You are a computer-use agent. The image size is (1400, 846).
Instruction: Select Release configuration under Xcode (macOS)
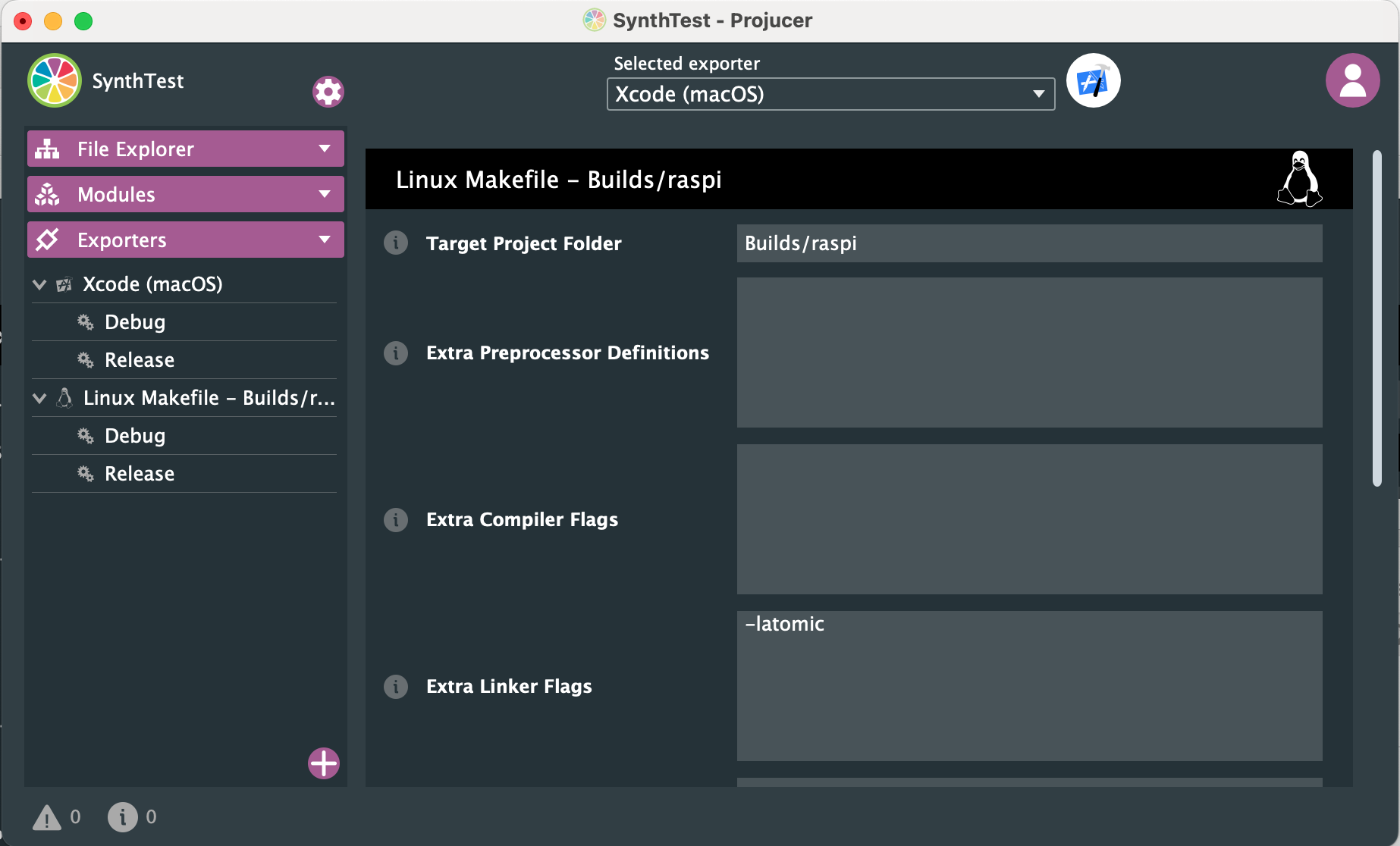[x=184, y=360]
